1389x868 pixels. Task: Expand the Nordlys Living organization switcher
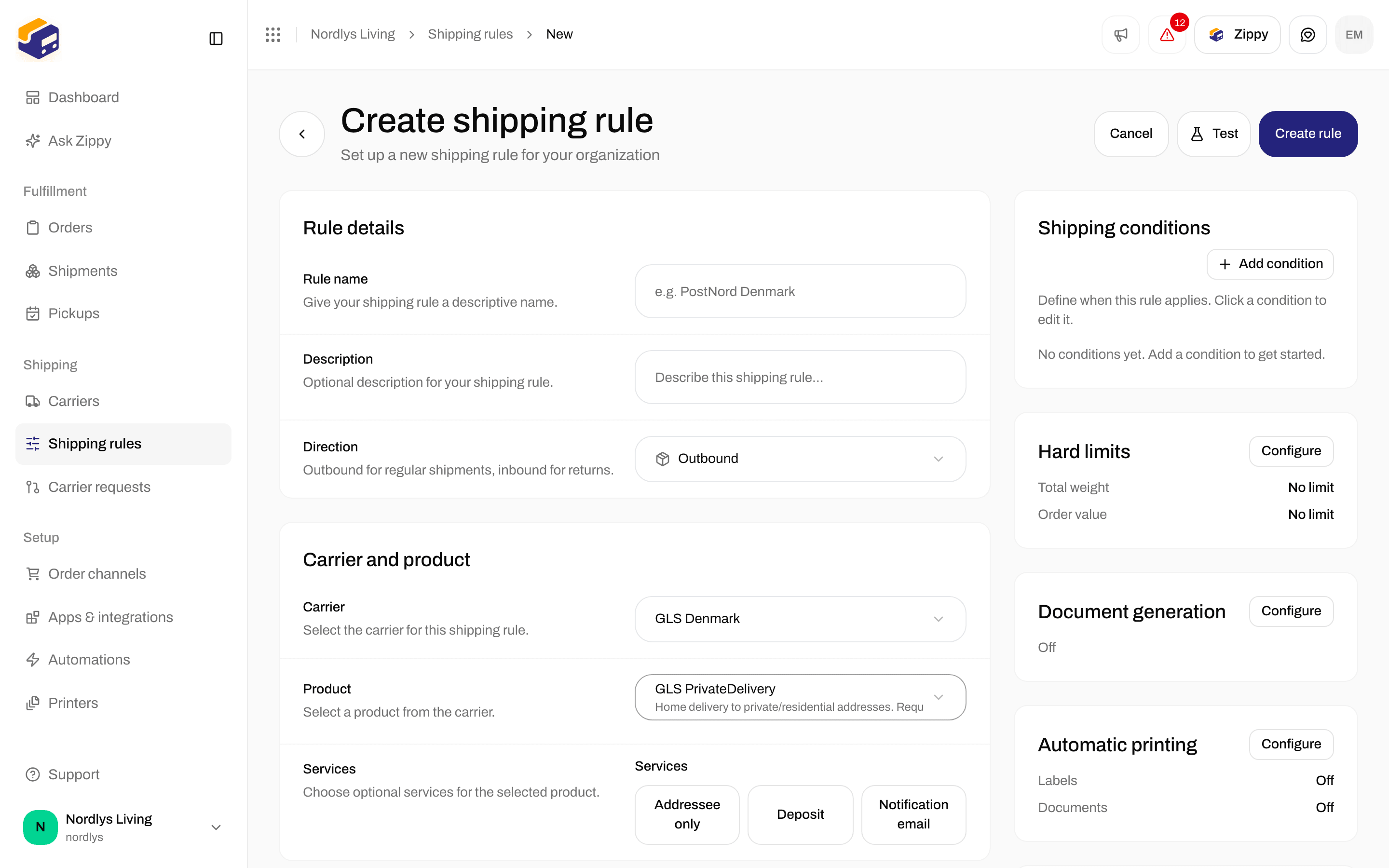click(x=123, y=827)
